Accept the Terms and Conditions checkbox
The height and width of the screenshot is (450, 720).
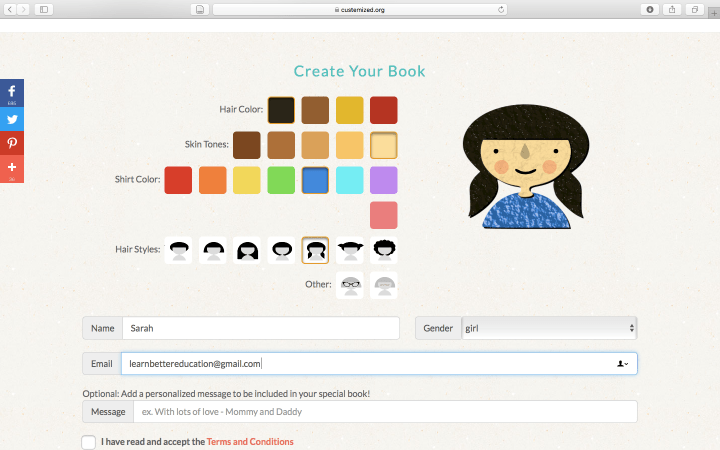pyautogui.click(x=89, y=442)
